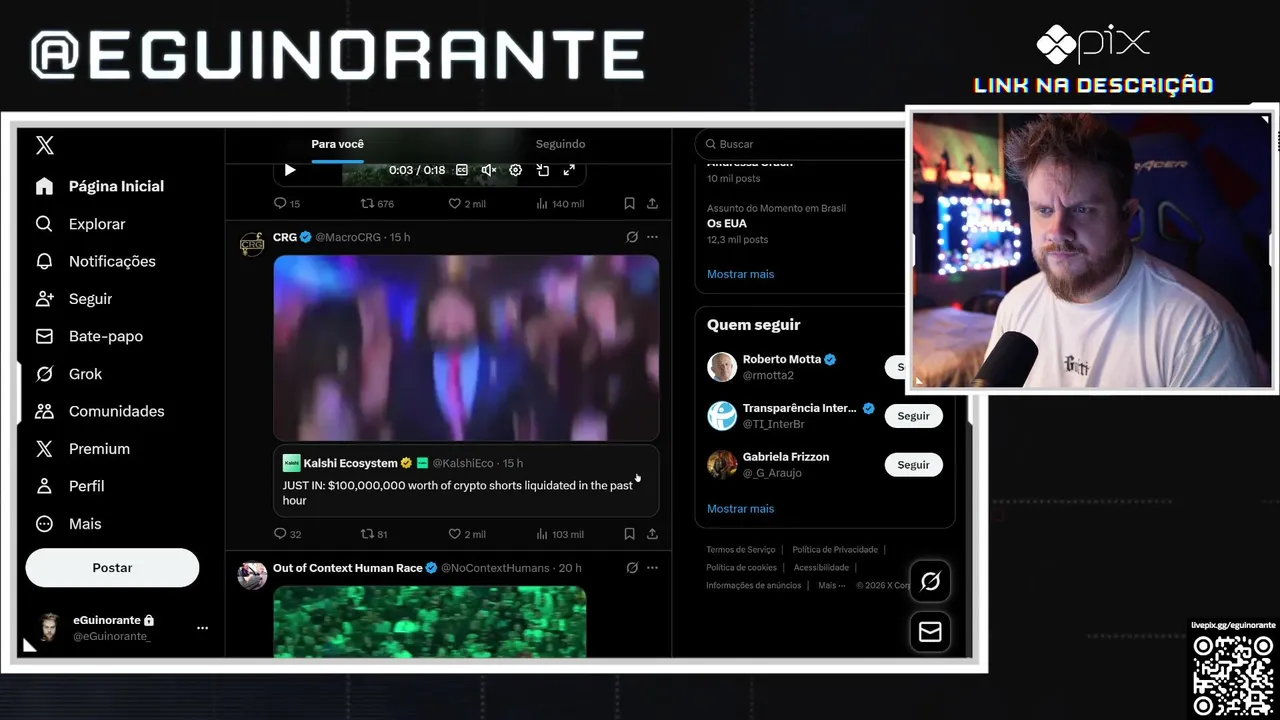
Task: Open the floating Grok button
Action: coord(930,581)
